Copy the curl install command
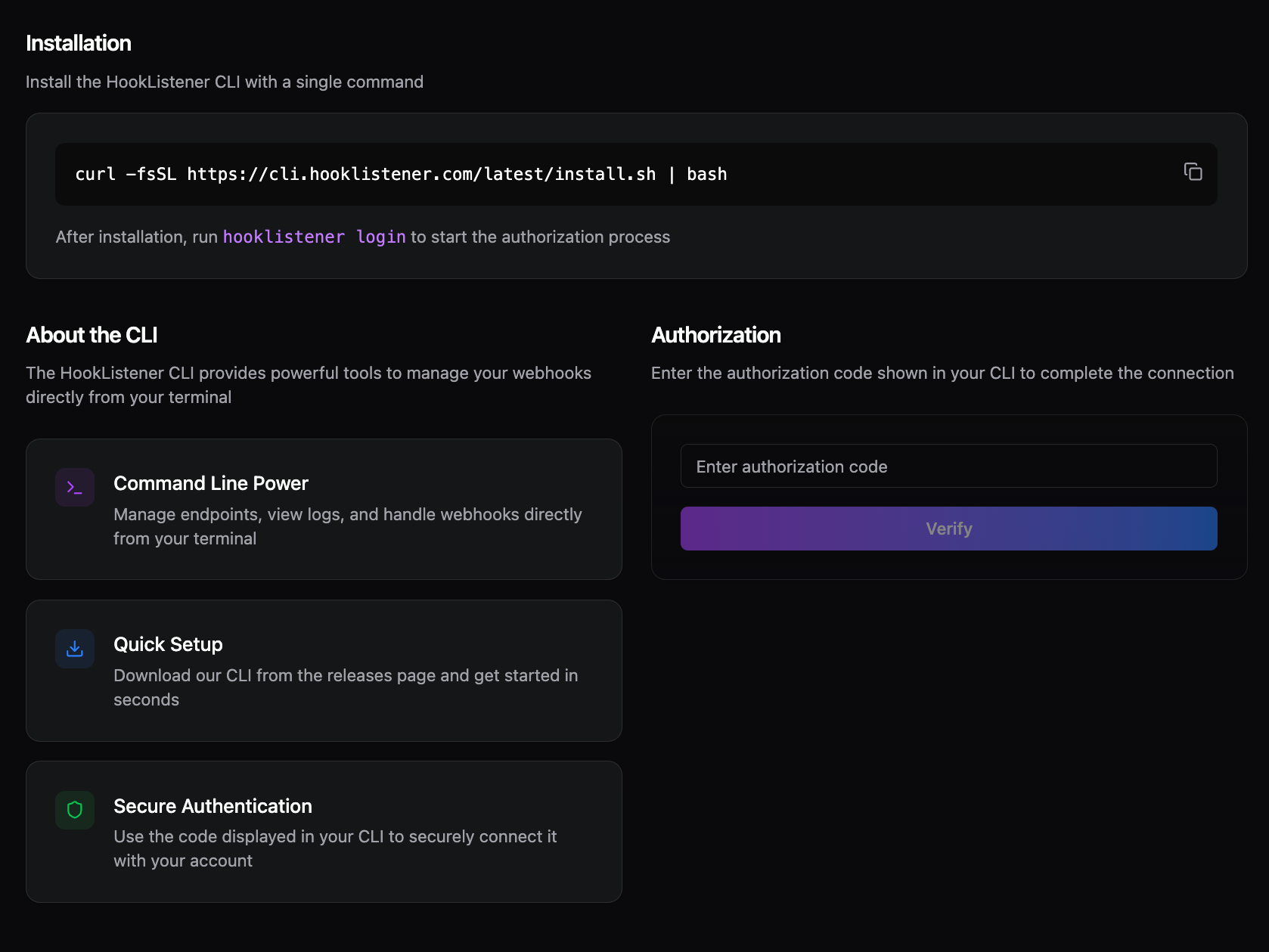The height and width of the screenshot is (952, 1269). (1193, 172)
